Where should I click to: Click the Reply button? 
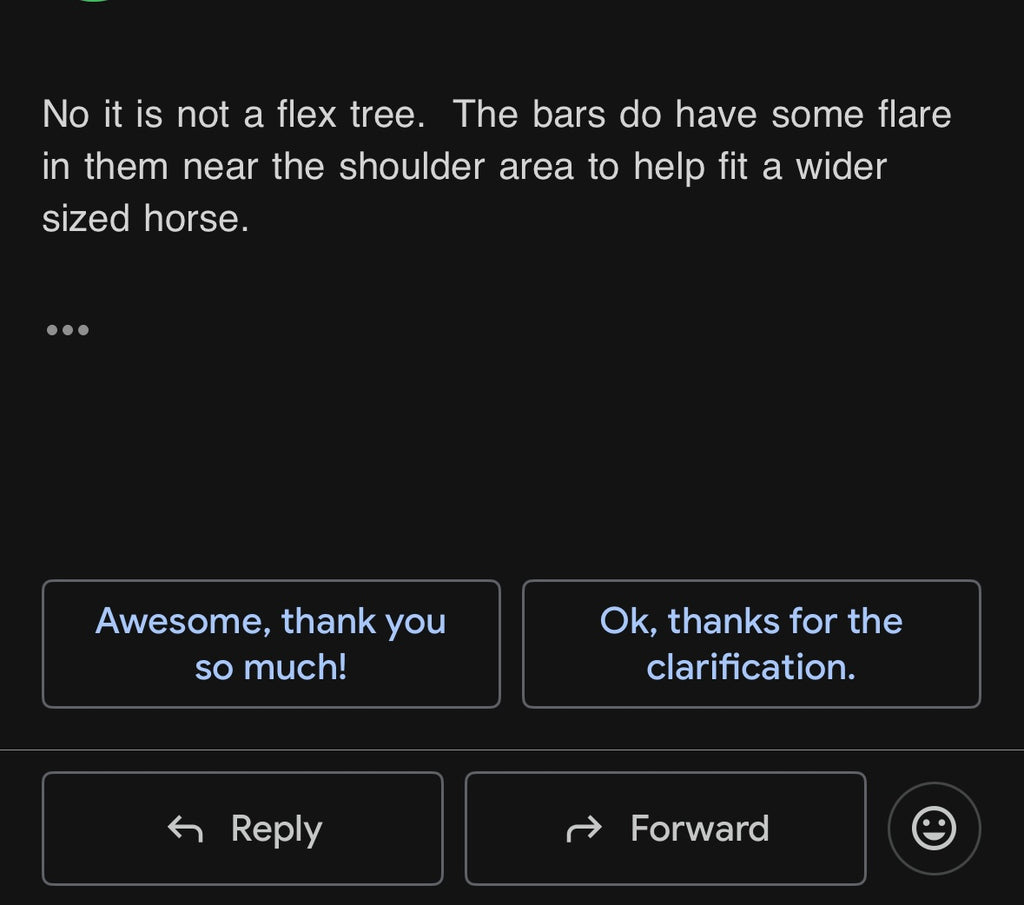[242, 829]
